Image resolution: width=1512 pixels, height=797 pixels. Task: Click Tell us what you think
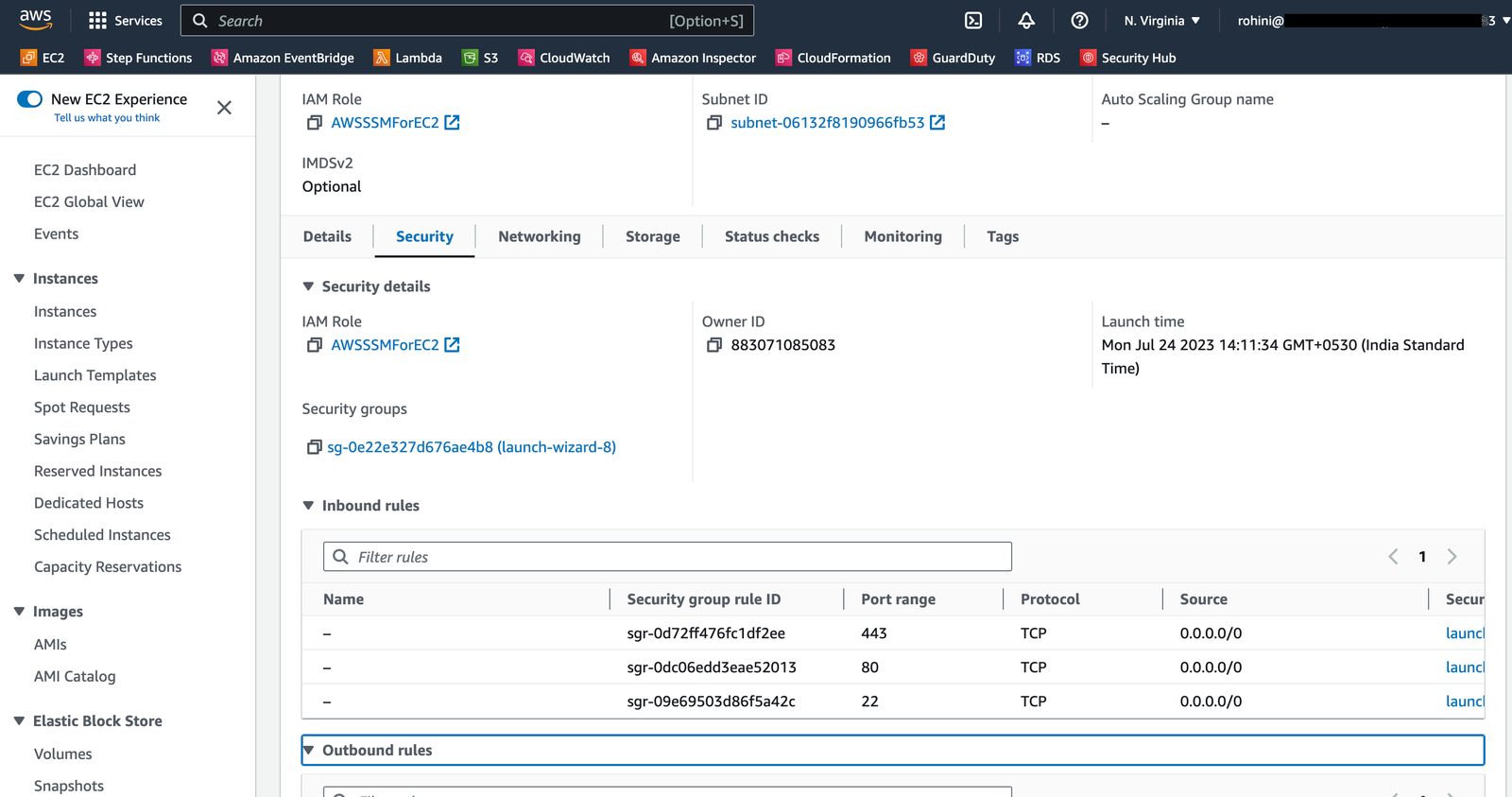(107, 118)
